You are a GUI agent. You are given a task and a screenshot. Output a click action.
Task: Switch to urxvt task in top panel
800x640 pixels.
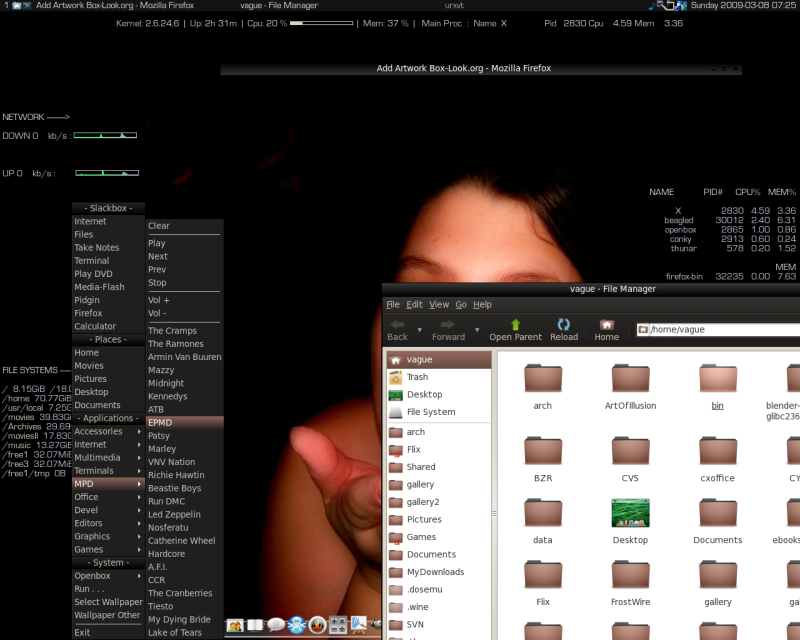click(x=454, y=6)
